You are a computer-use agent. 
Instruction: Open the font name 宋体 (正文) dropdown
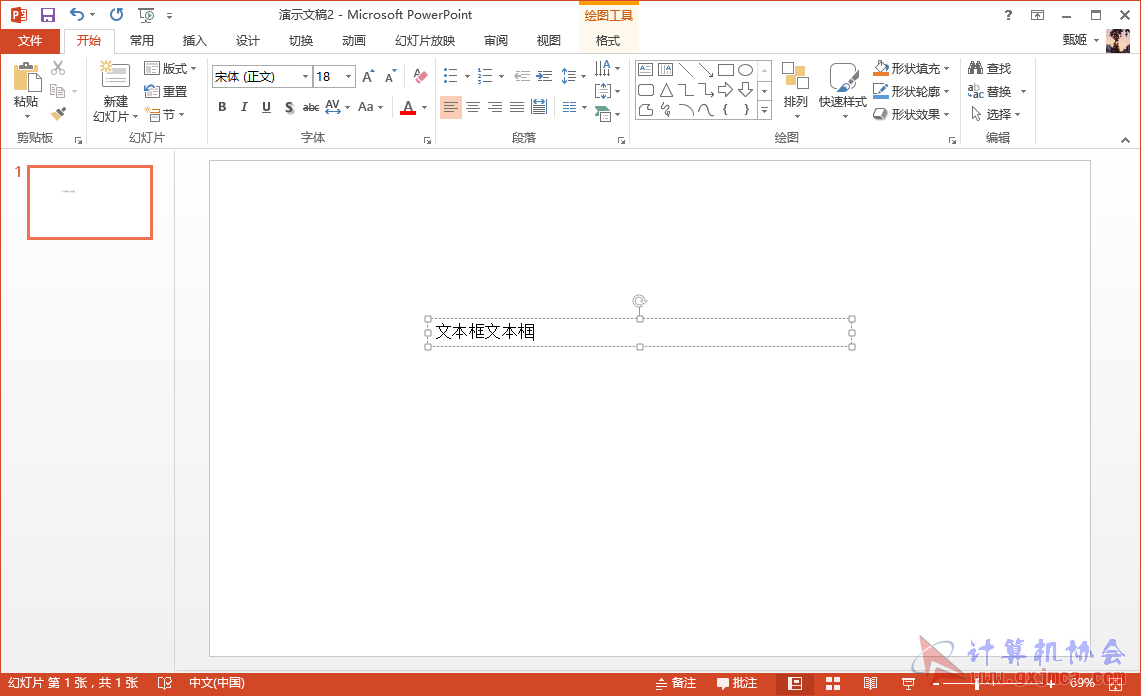point(306,76)
